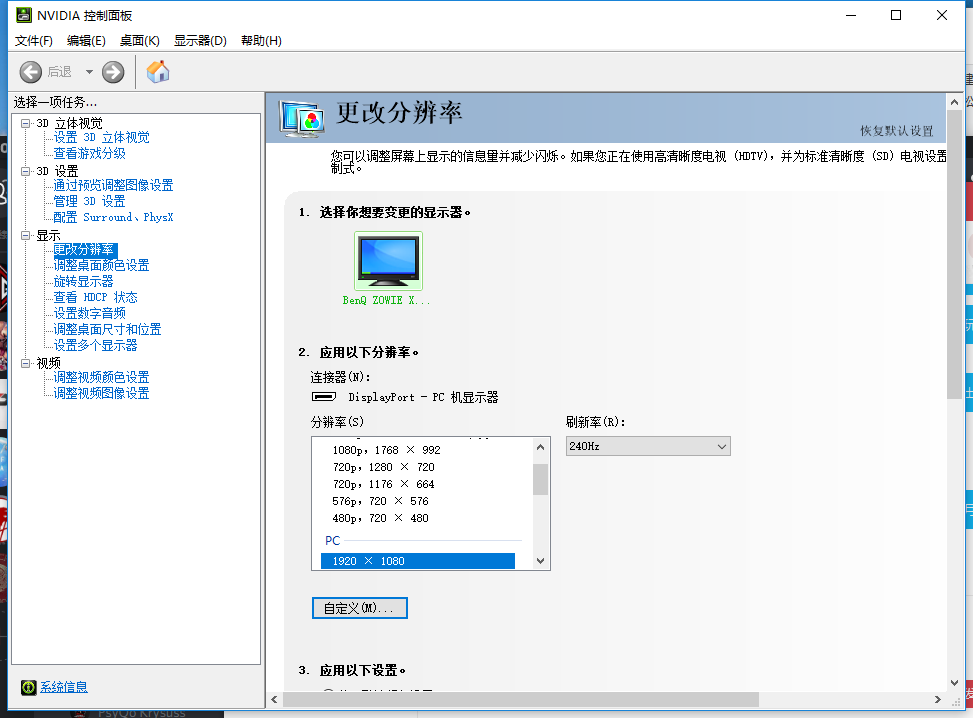Screen dimensions: 973x718
Task: Click horizontal scrollbar right arrow
Action: (x=938, y=699)
